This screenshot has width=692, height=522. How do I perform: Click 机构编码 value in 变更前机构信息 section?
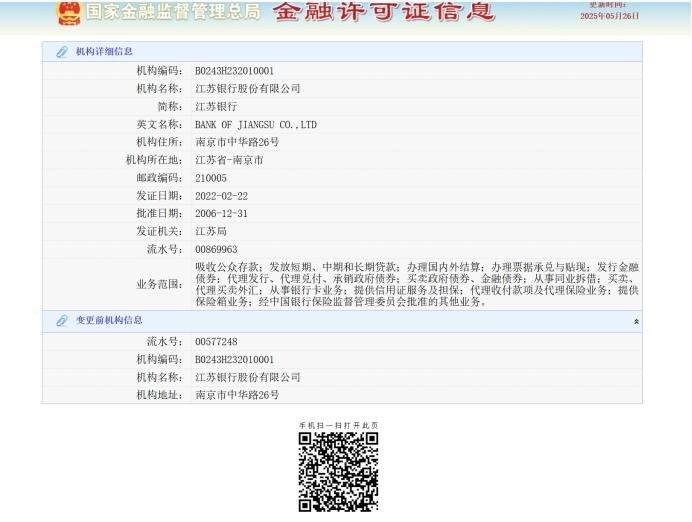click(x=234, y=360)
